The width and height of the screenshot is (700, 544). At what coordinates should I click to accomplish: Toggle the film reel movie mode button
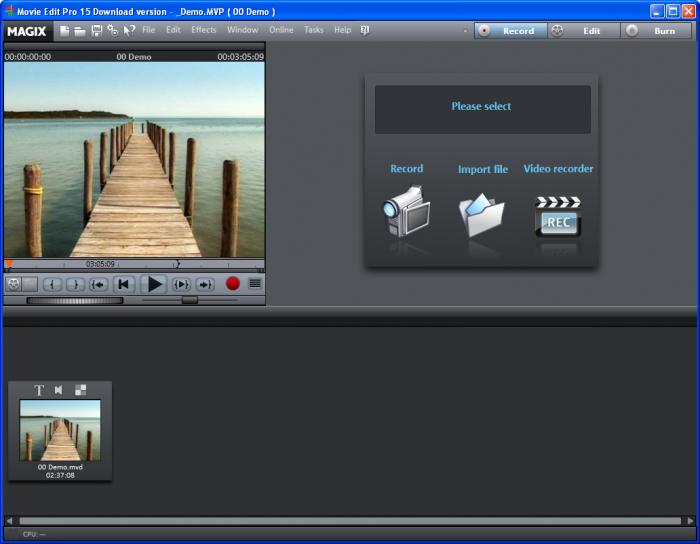point(14,284)
